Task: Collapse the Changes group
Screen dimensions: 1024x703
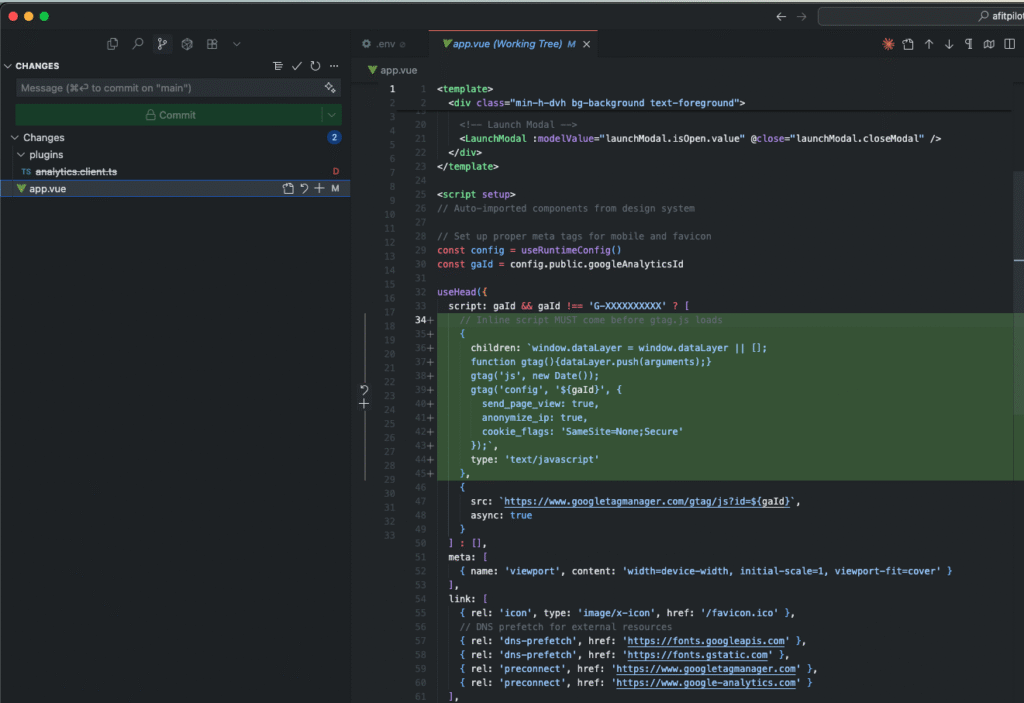Action: click(14, 138)
